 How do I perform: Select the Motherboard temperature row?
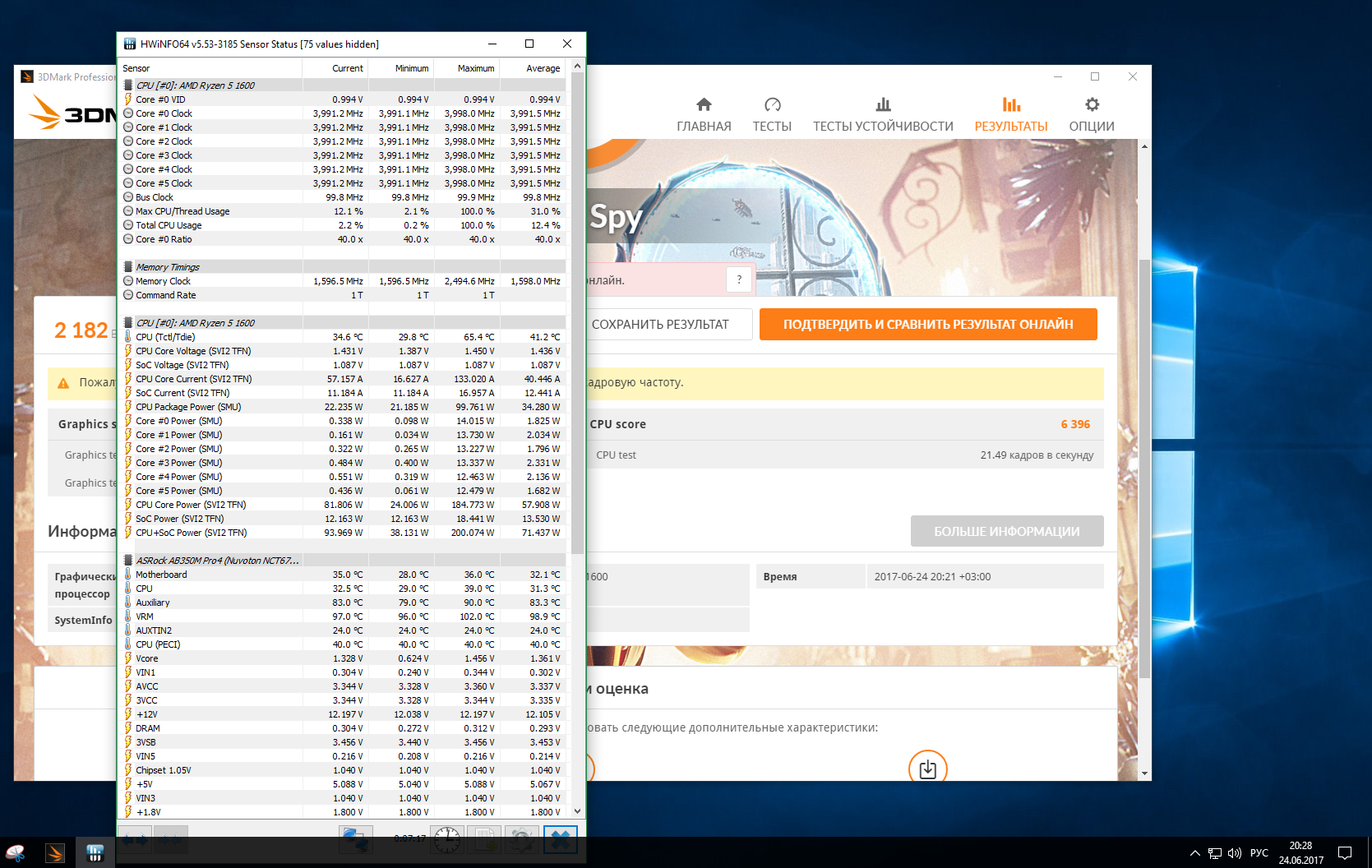point(343,575)
